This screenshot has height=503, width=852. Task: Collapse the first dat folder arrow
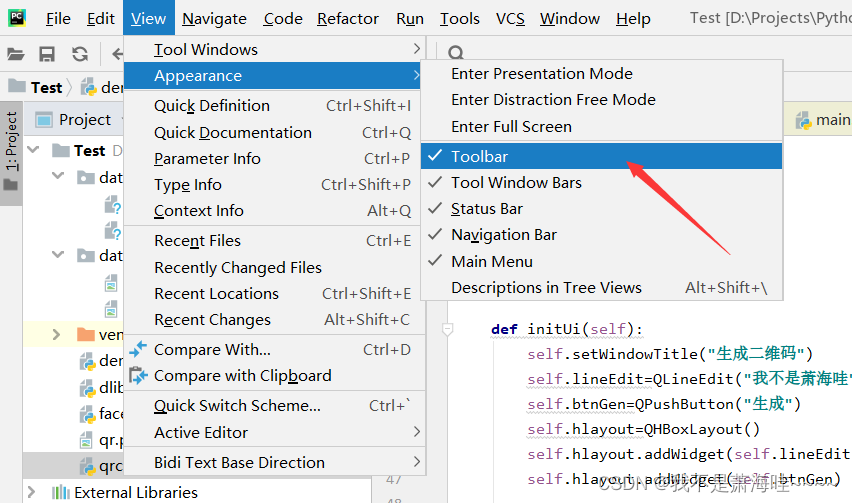pos(58,175)
